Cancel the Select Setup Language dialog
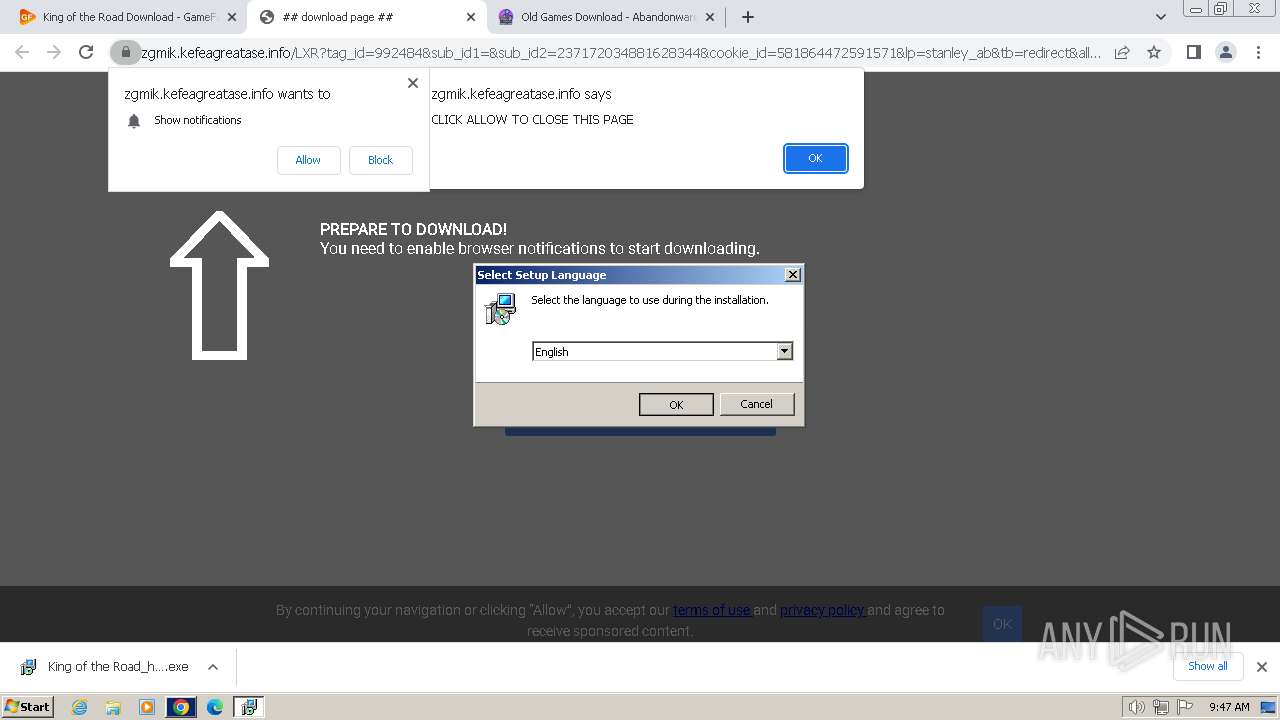The width and height of the screenshot is (1280, 720). [x=756, y=404]
